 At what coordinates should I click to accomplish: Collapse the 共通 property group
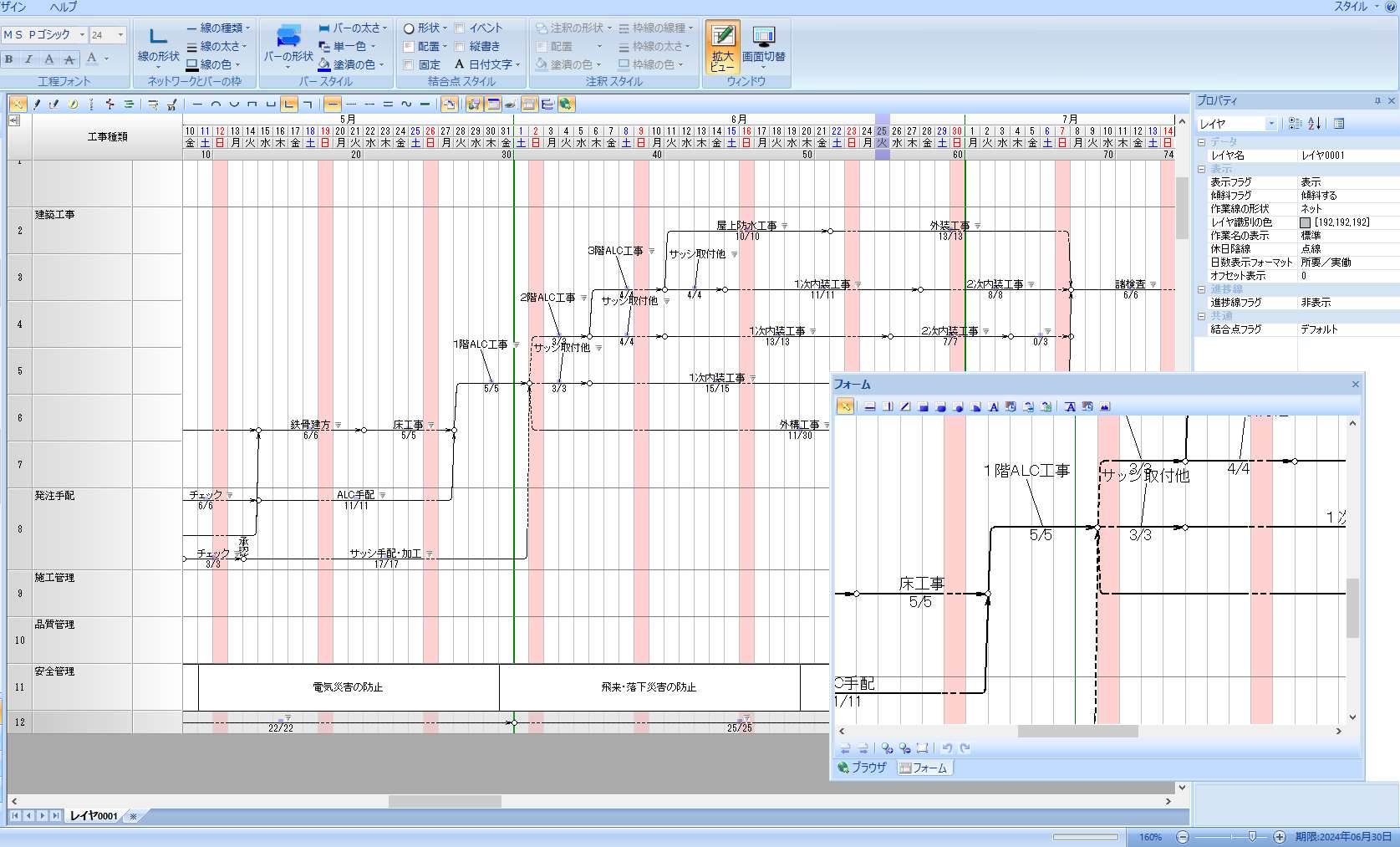point(1201,316)
